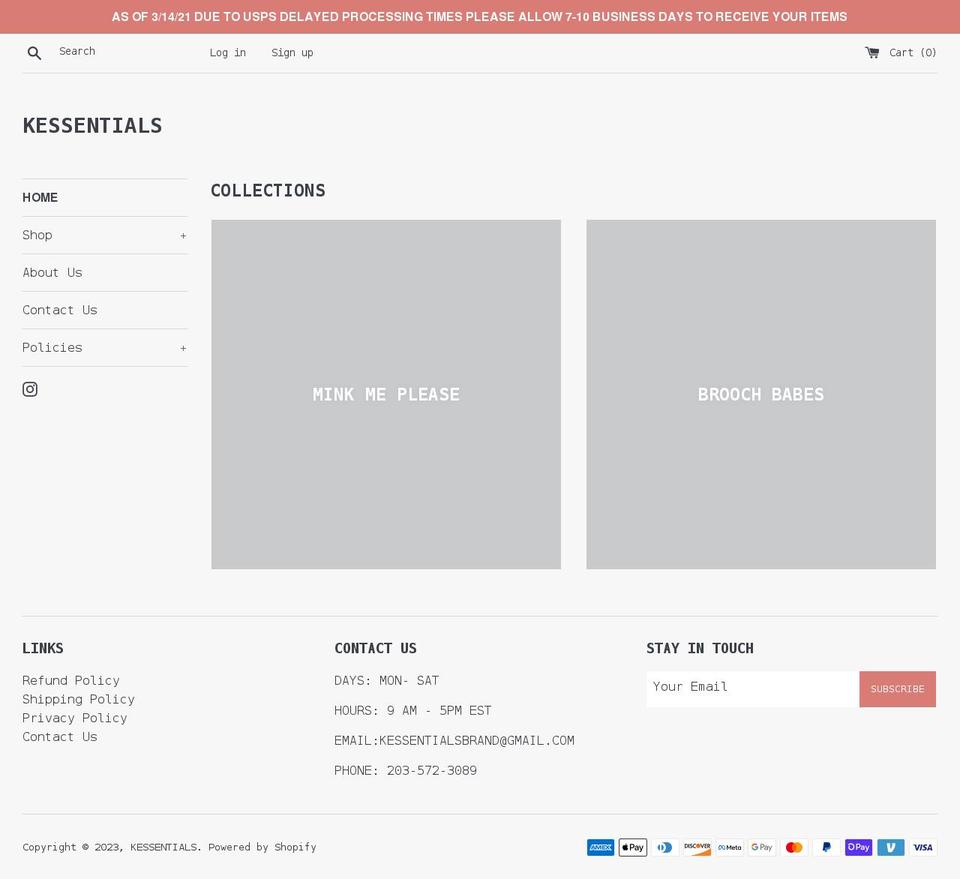Click the phone number 203-572-3089
Image resolution: width=960 pixels, height=879 pixels.
[432, 771]
